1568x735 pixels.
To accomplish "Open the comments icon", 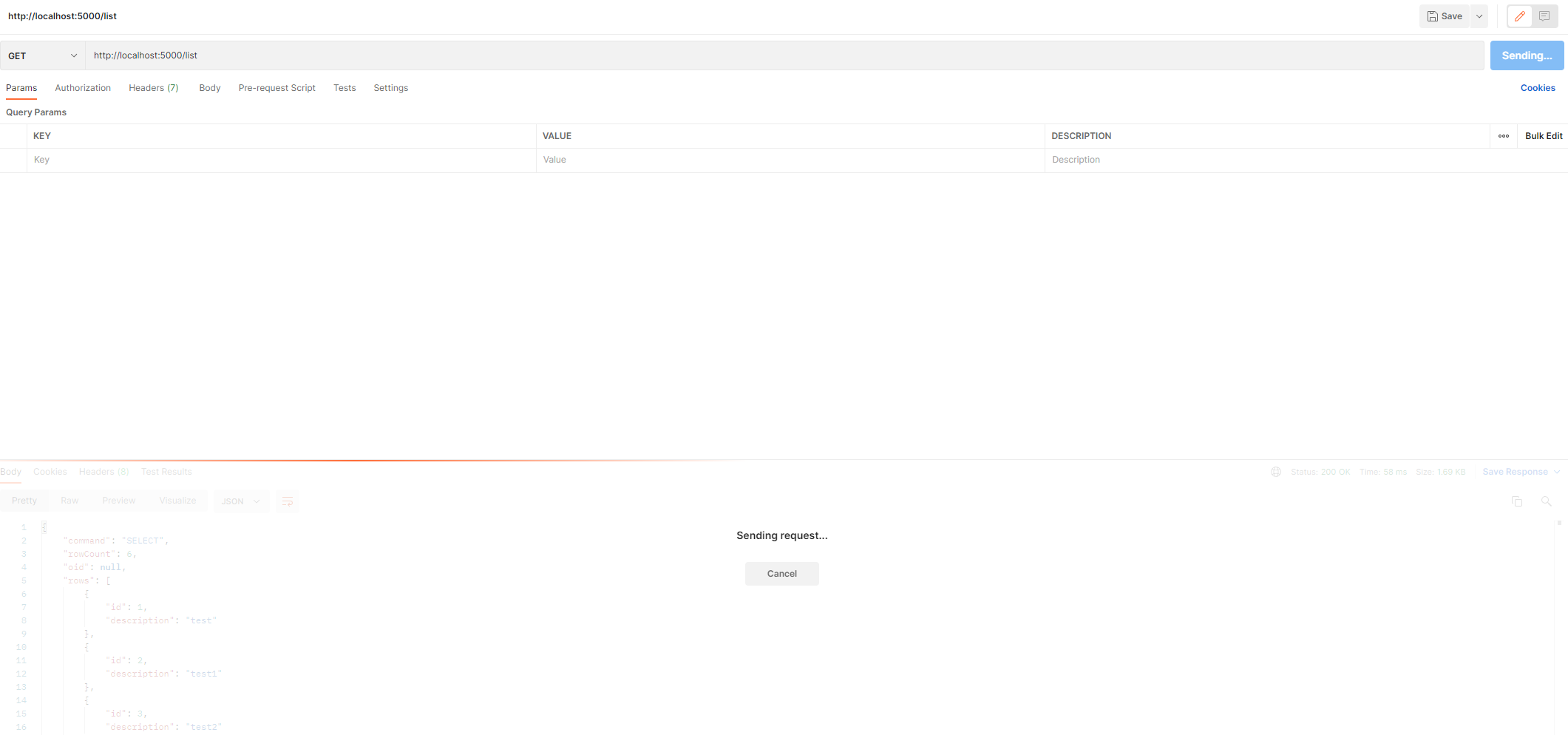I will tap(1544, 16).
